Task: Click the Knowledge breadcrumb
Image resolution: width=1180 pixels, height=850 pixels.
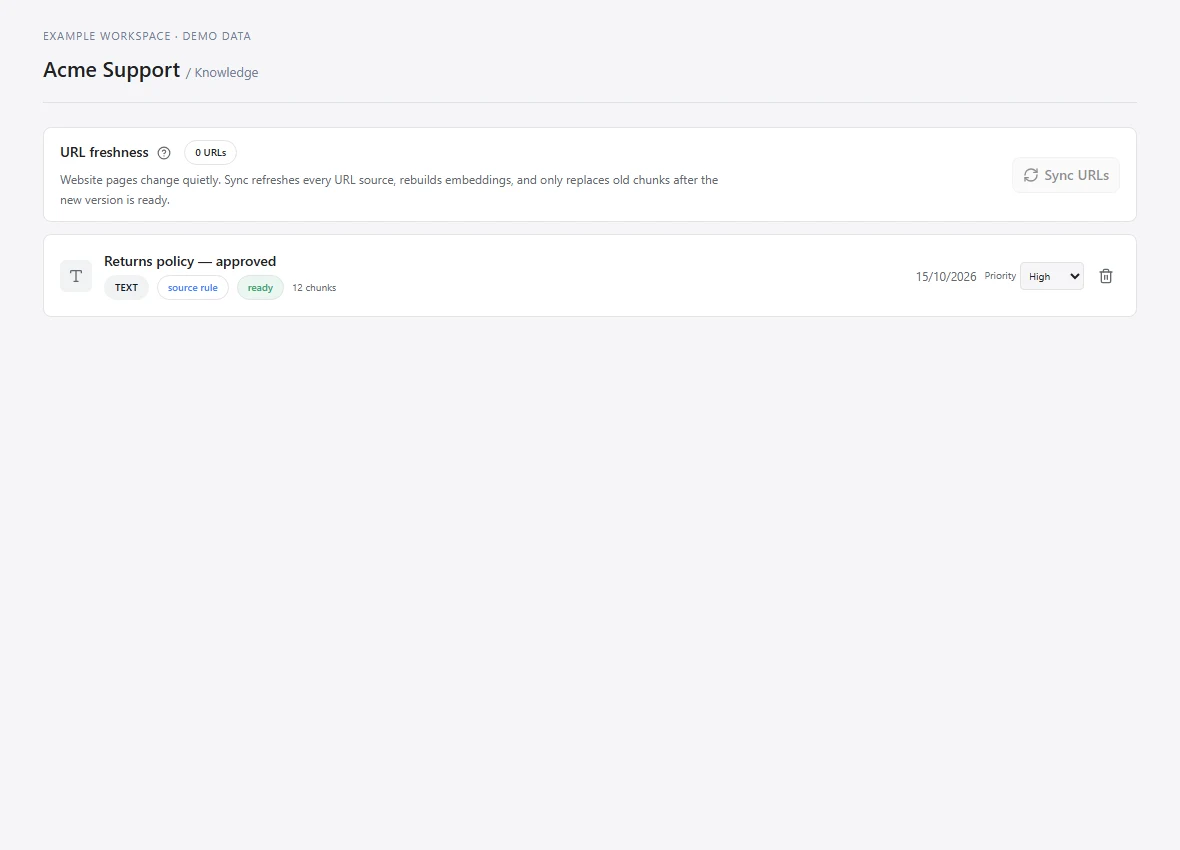Action: tap(227, 72)
